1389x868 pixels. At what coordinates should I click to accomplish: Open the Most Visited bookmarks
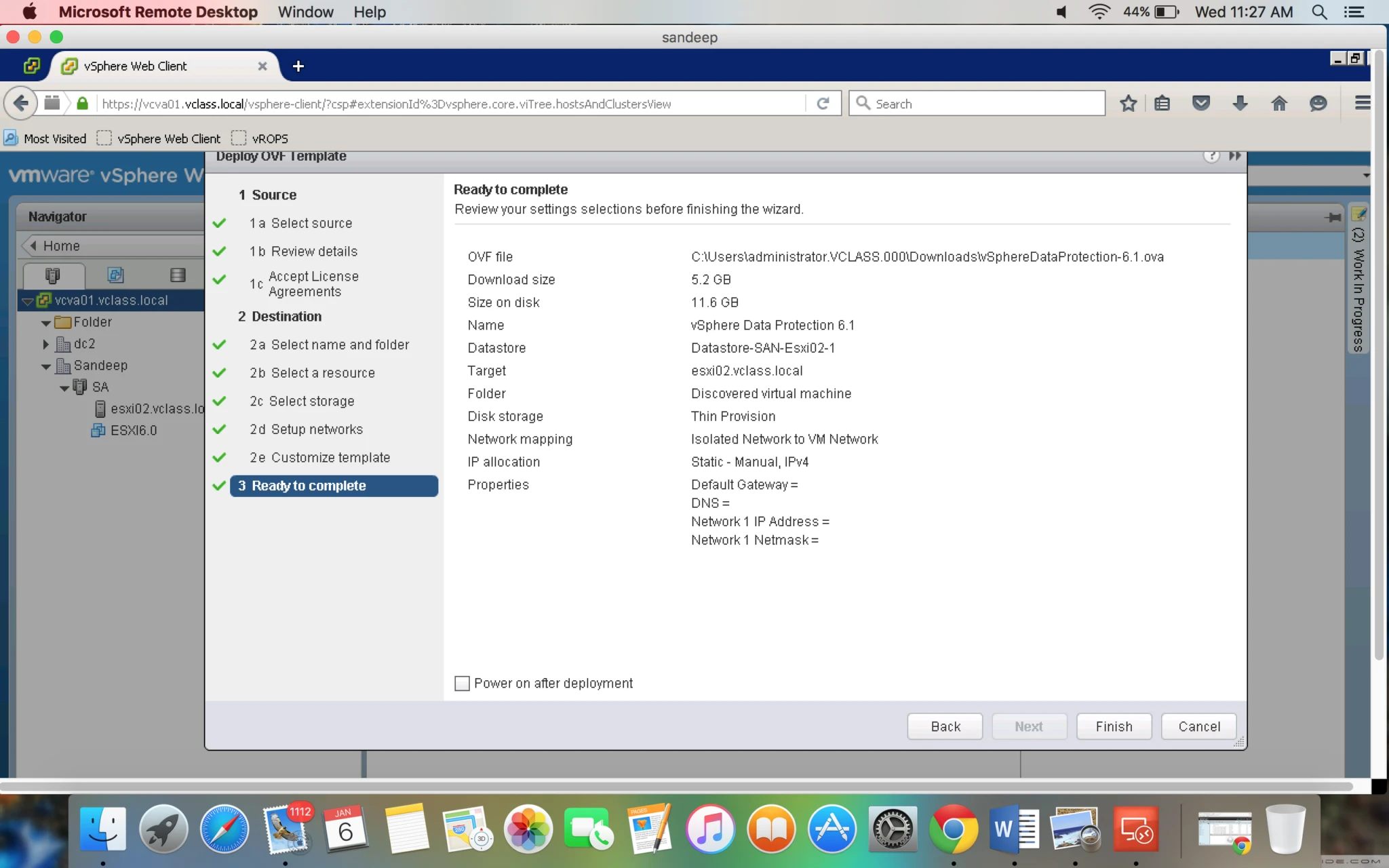(x=45, y=138)
